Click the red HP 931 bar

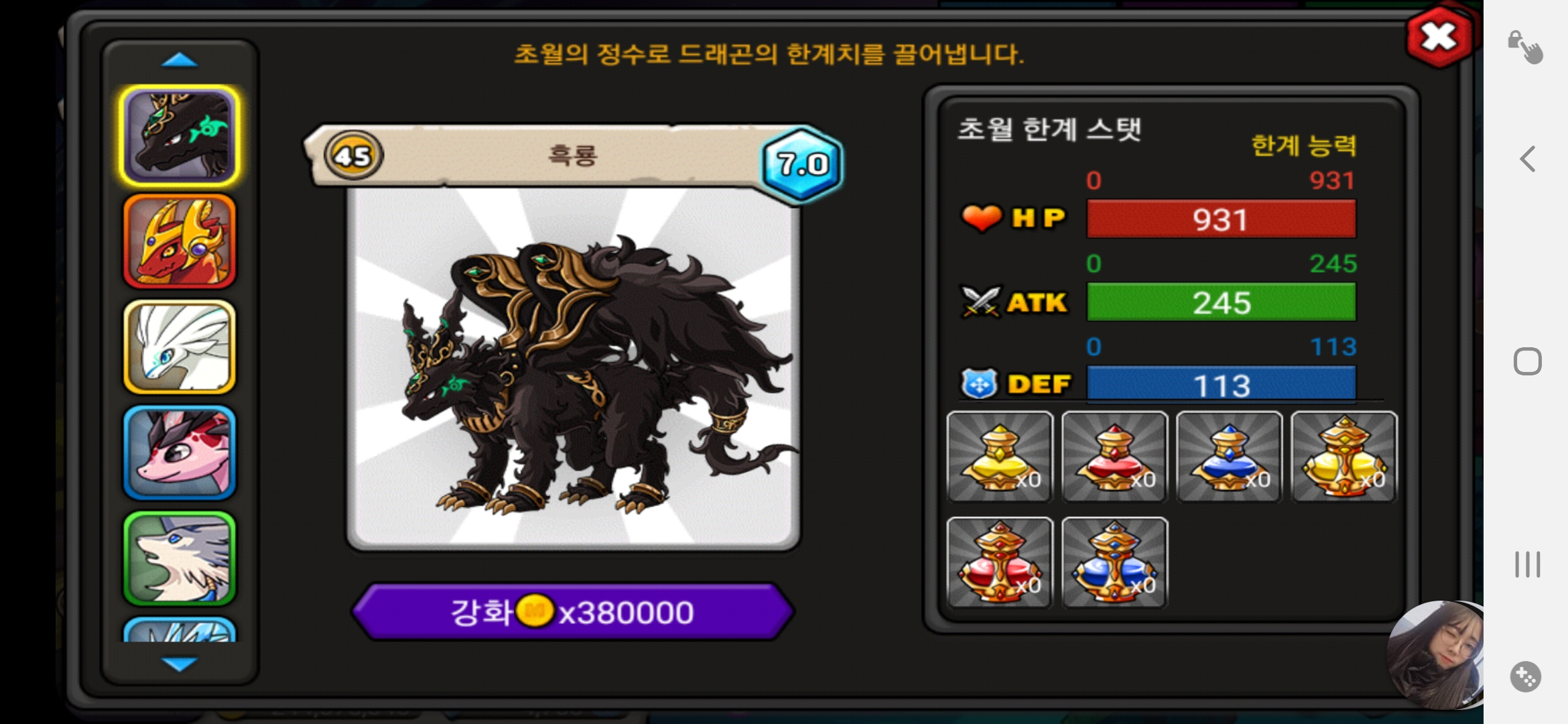click(1221, 219)
